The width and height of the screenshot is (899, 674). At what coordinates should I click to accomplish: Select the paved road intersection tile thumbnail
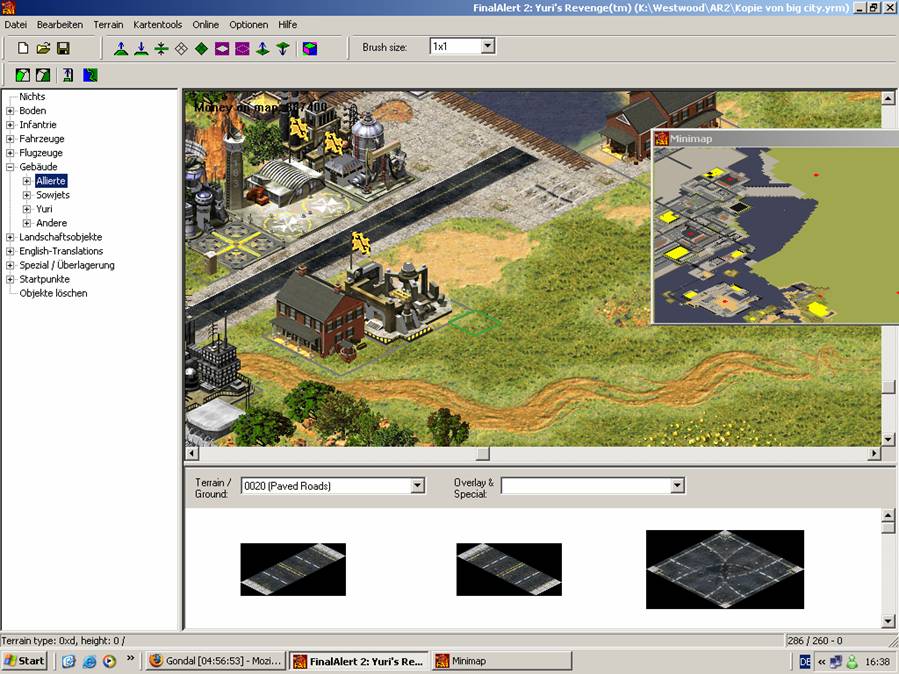pos(724,569)
